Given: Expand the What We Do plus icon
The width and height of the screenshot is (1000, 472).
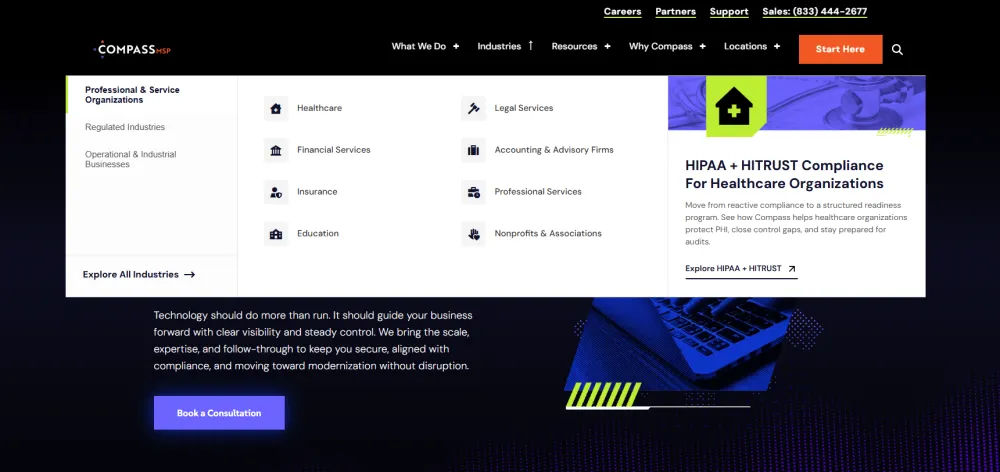Looking at the screenshot, I should pyautogui.click(x=456, y=47).
